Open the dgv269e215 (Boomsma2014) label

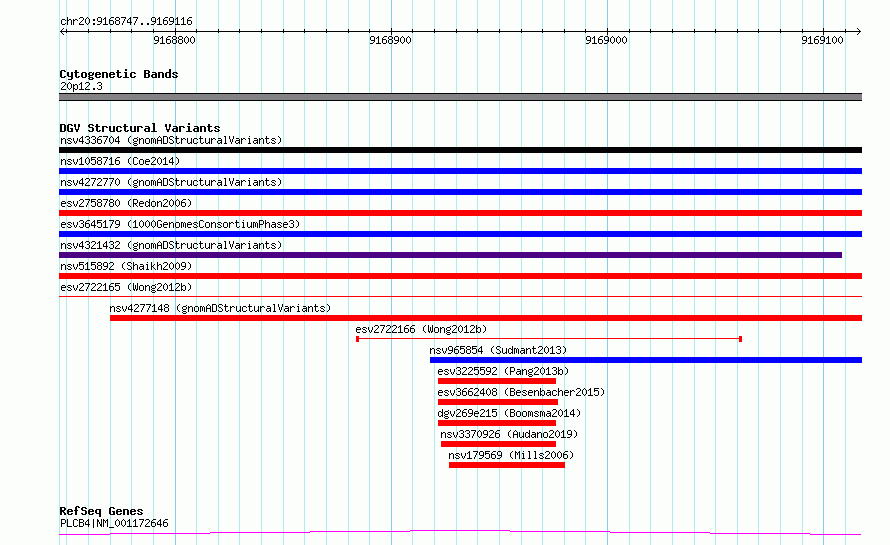point(509,413)
